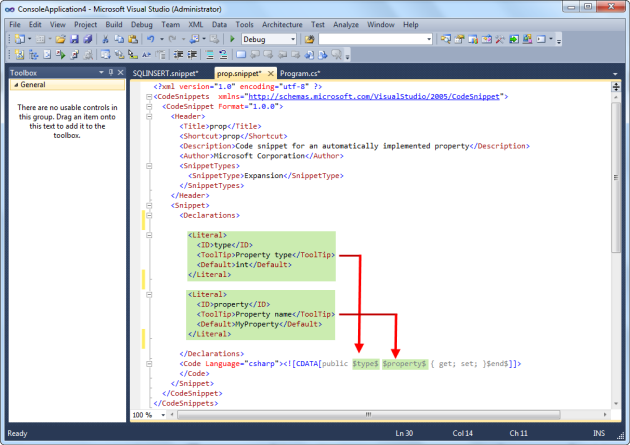The height and width of the screenshot is (445, 630).
Task: Open the zoom level 100 % dropdown
Action: click(x=161, y=414)
